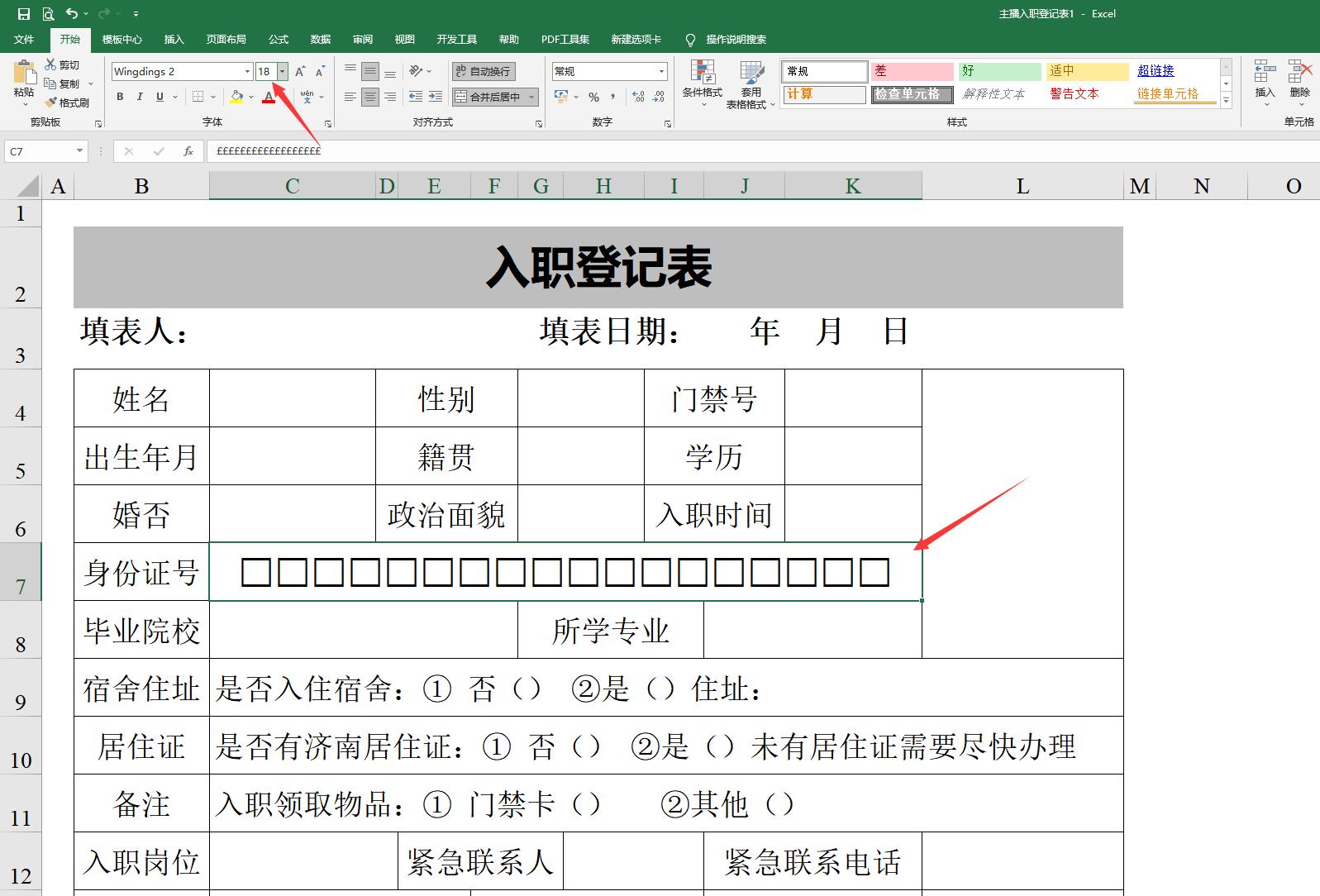Toggle Merge and Center (合并后居中)
This screenshot has width=1320, height=896.
488,97
